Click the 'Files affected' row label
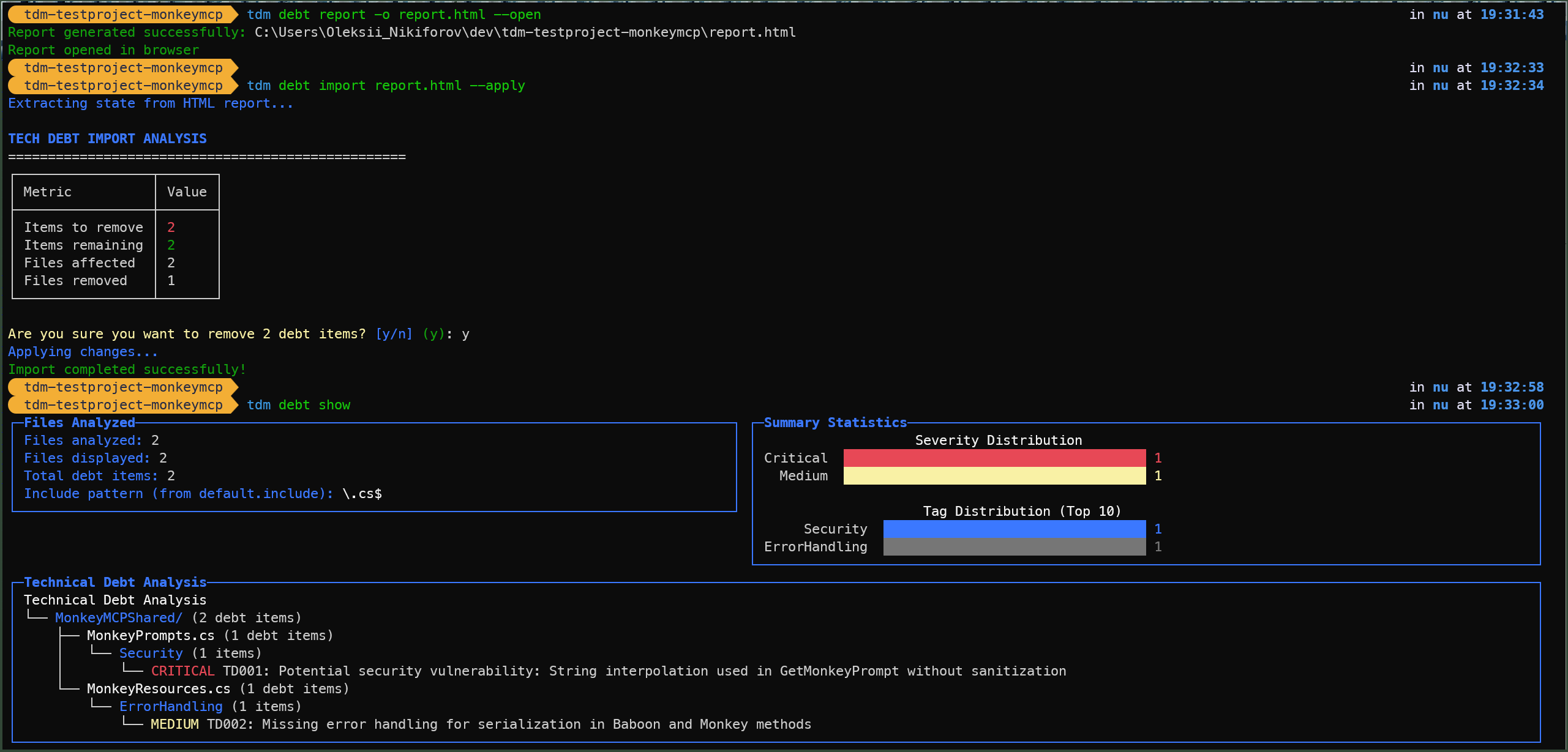1568x752 pixels. pos(80,263)
